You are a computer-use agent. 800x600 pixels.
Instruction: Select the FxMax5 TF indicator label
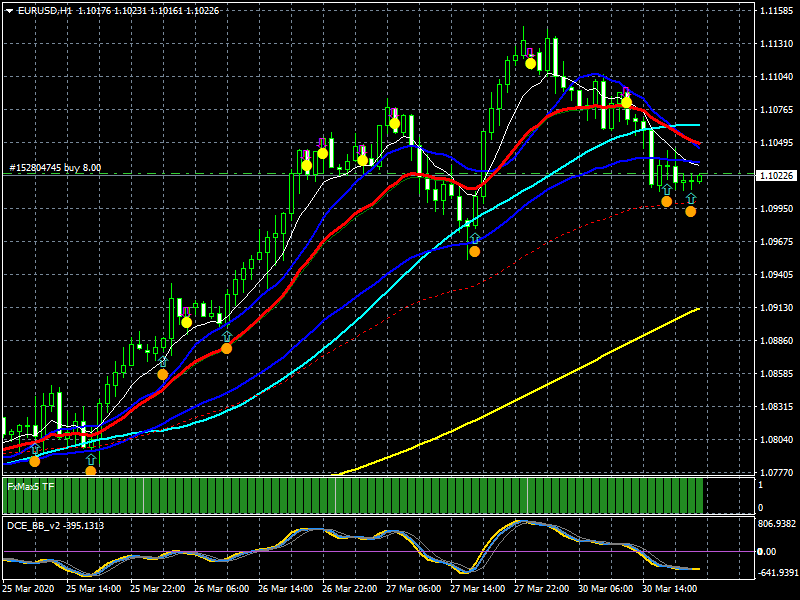click(x=31, y=487)
